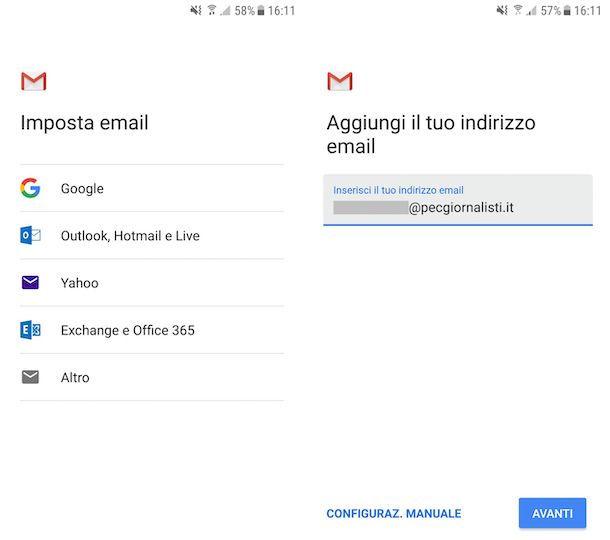610x540 pixels.
Task: Click Gmail logo above Aggiungi il tuo indirizzo
Action: point(340,81)
